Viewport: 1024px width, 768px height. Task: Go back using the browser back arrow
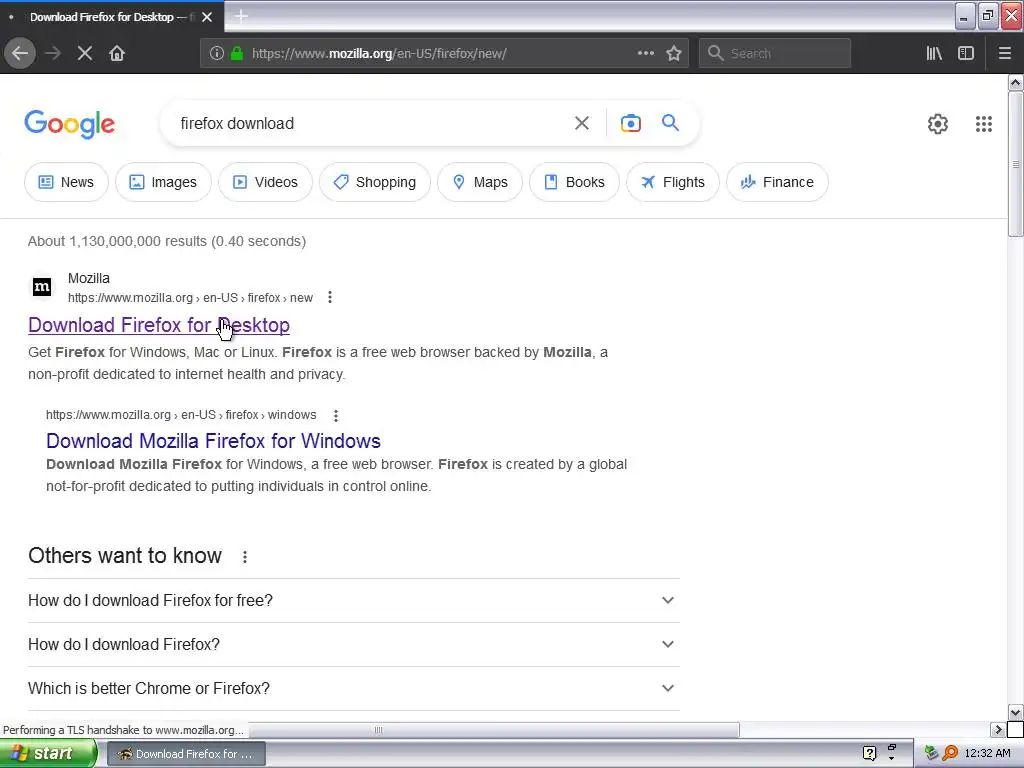[20, 54]
